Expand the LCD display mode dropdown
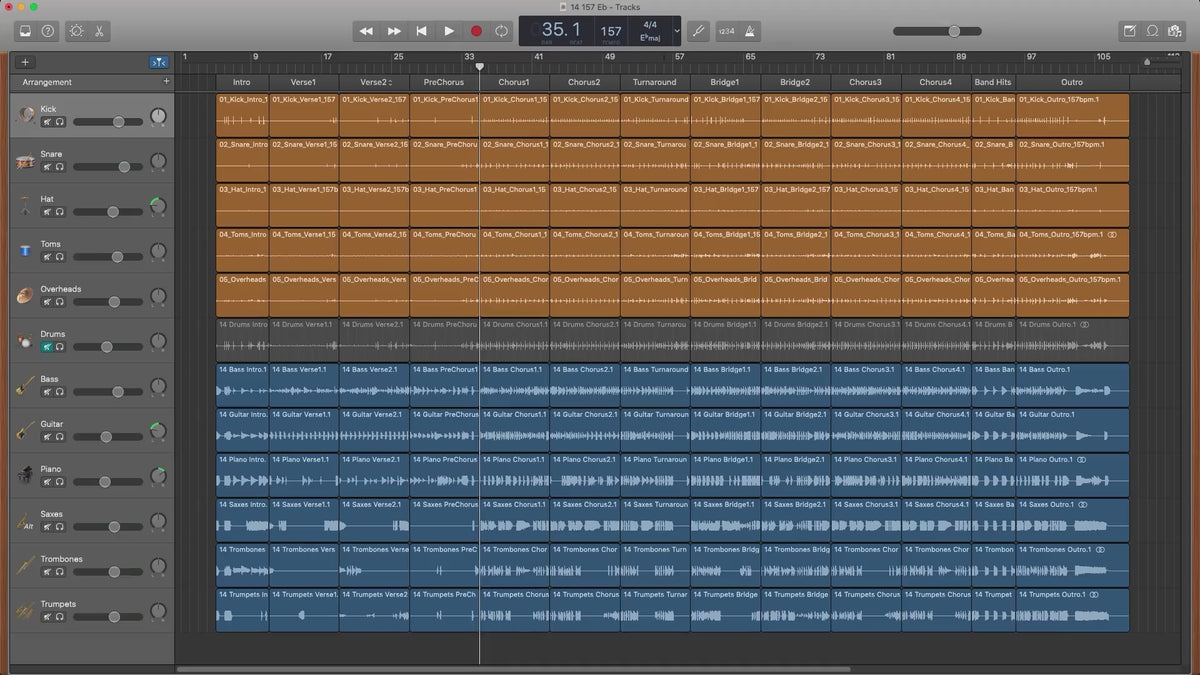 pos(677,31)
